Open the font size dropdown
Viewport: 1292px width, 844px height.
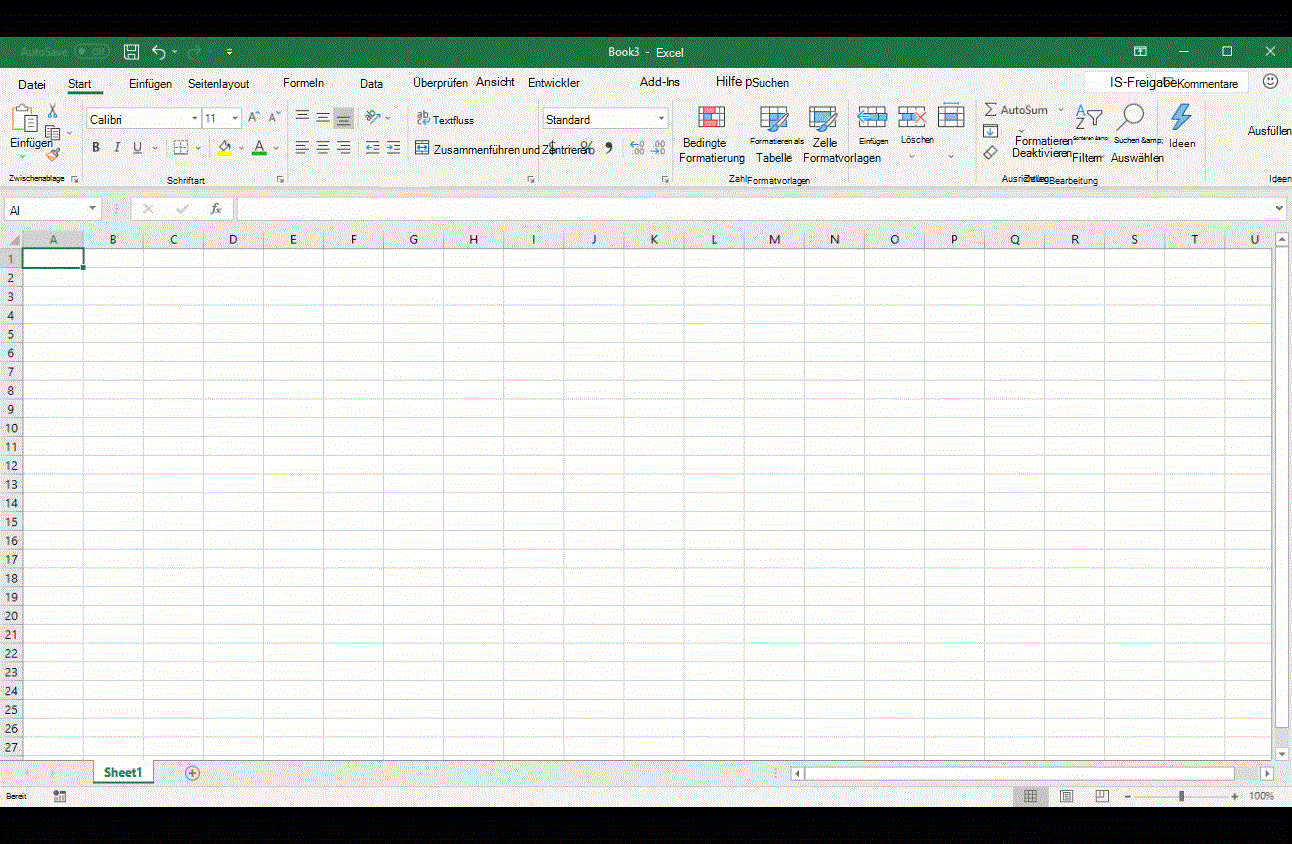(235, 119)
